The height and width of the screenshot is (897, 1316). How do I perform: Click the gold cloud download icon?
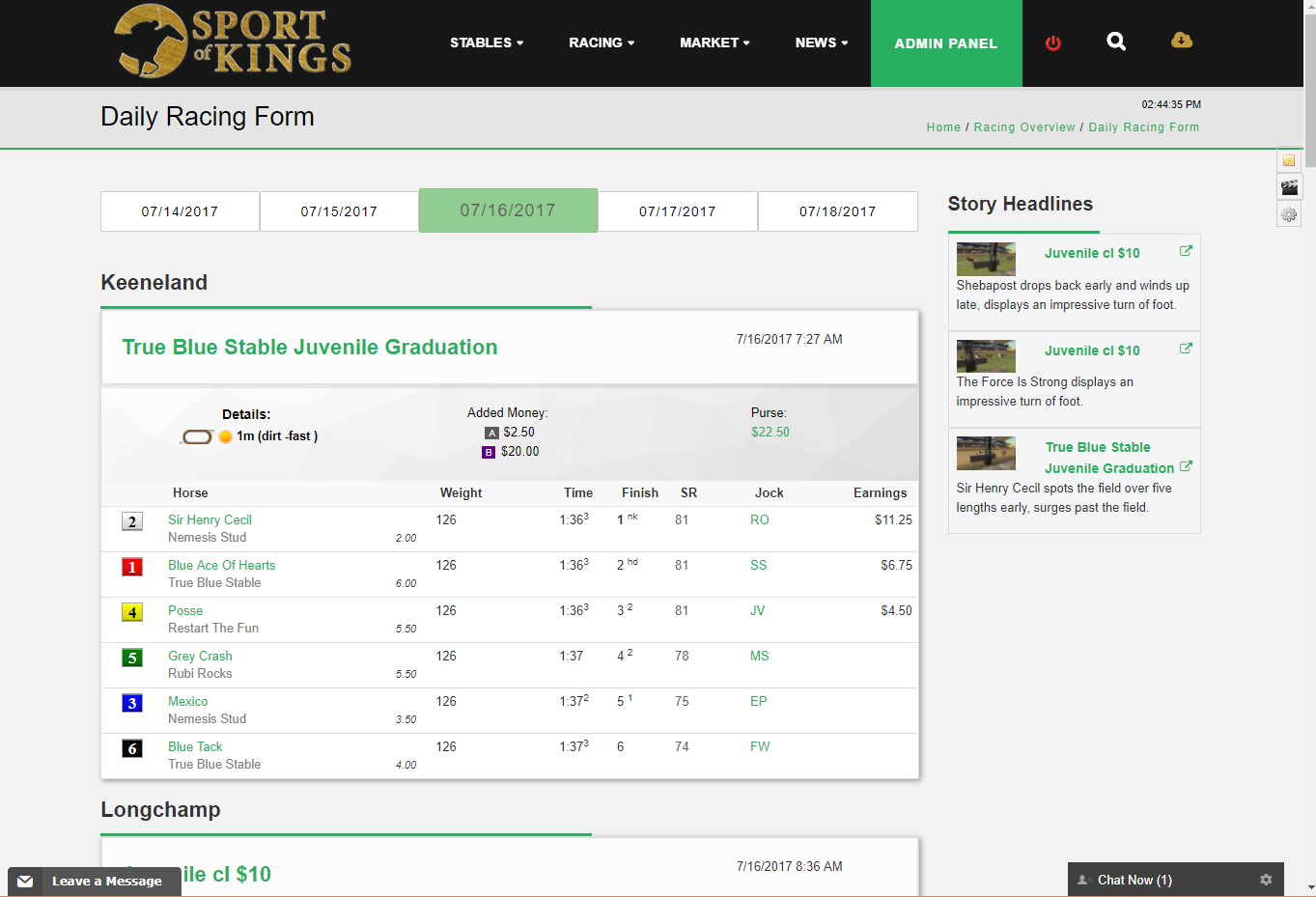pos(1181,41)
